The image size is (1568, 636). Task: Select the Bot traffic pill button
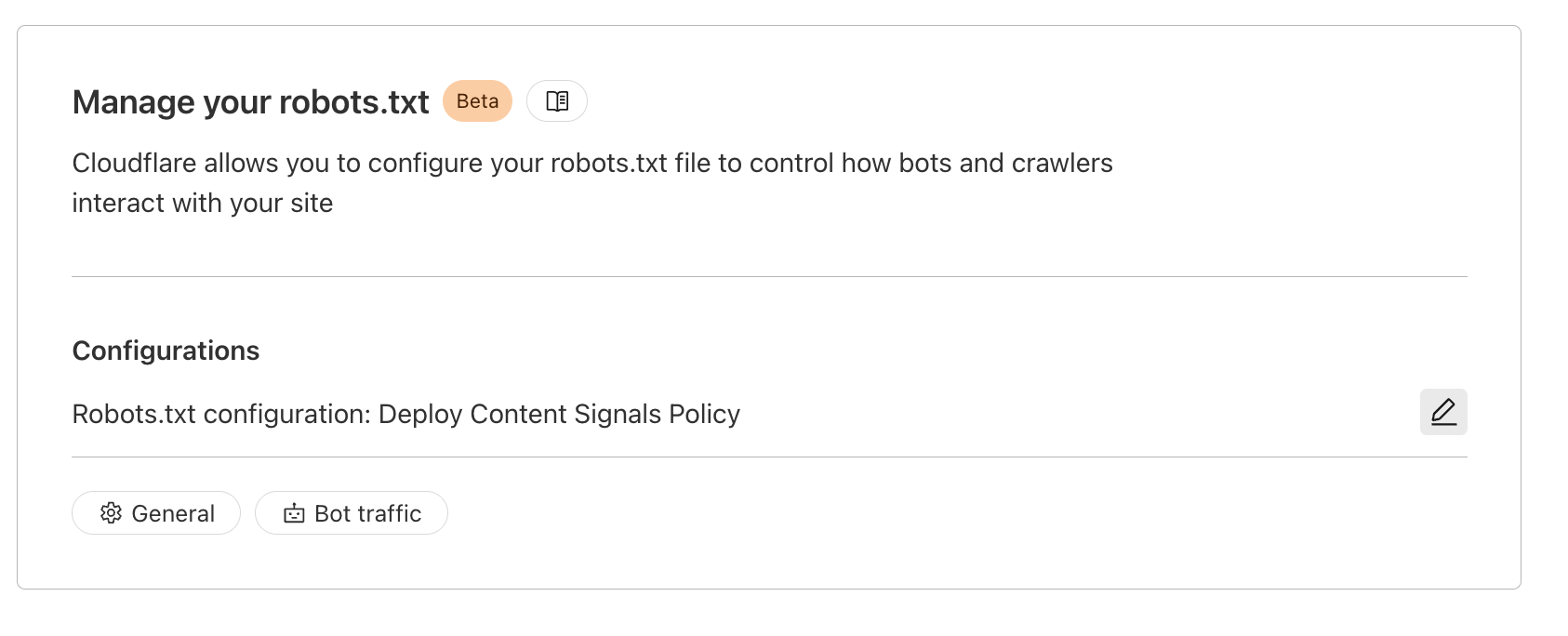351,512
